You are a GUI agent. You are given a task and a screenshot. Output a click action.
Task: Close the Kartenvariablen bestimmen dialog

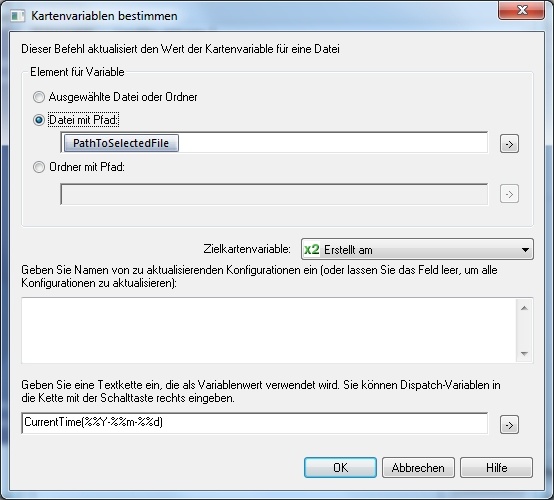pos(521,10)
